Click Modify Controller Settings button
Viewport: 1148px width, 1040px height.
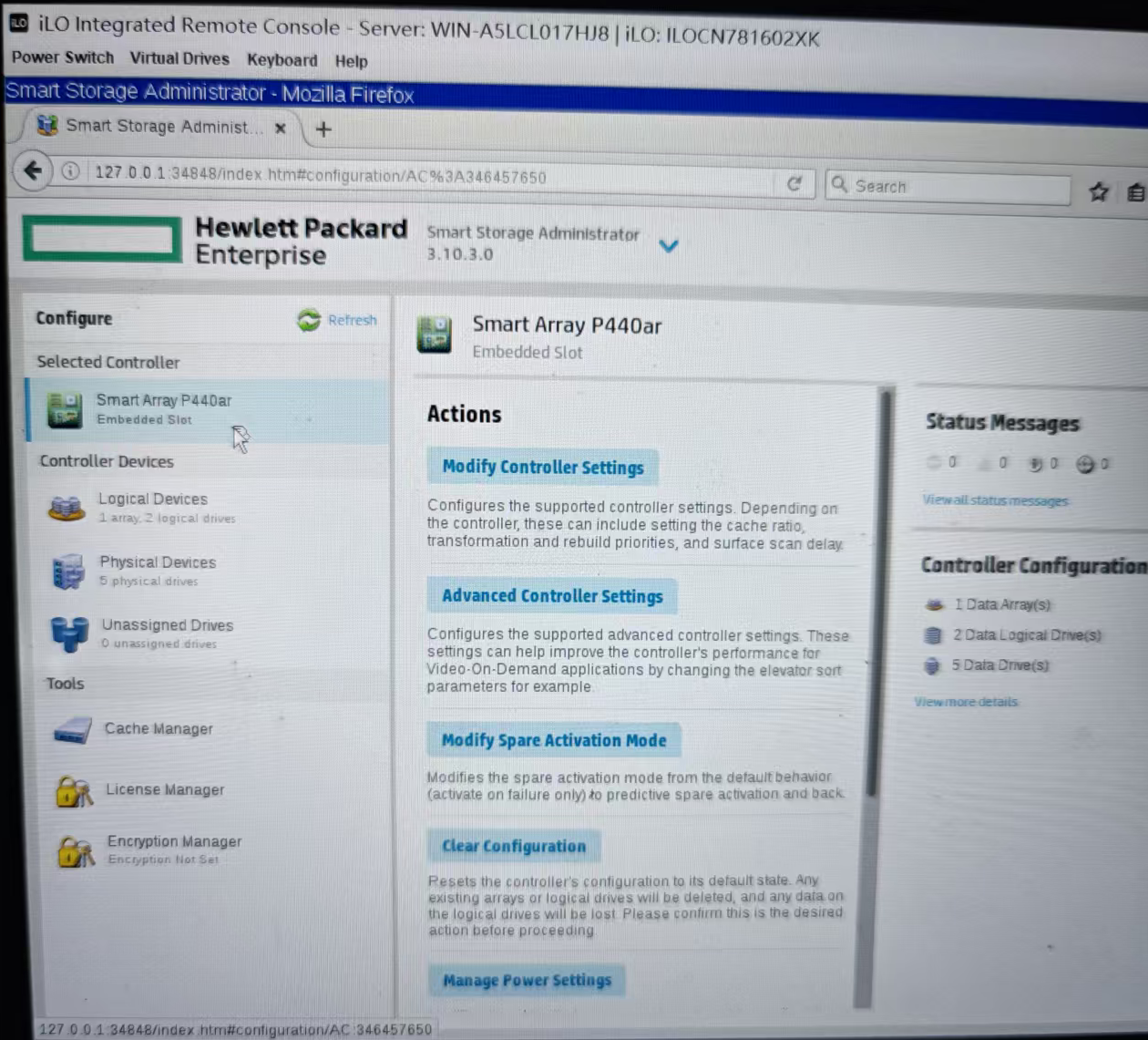tap(543, 468)
